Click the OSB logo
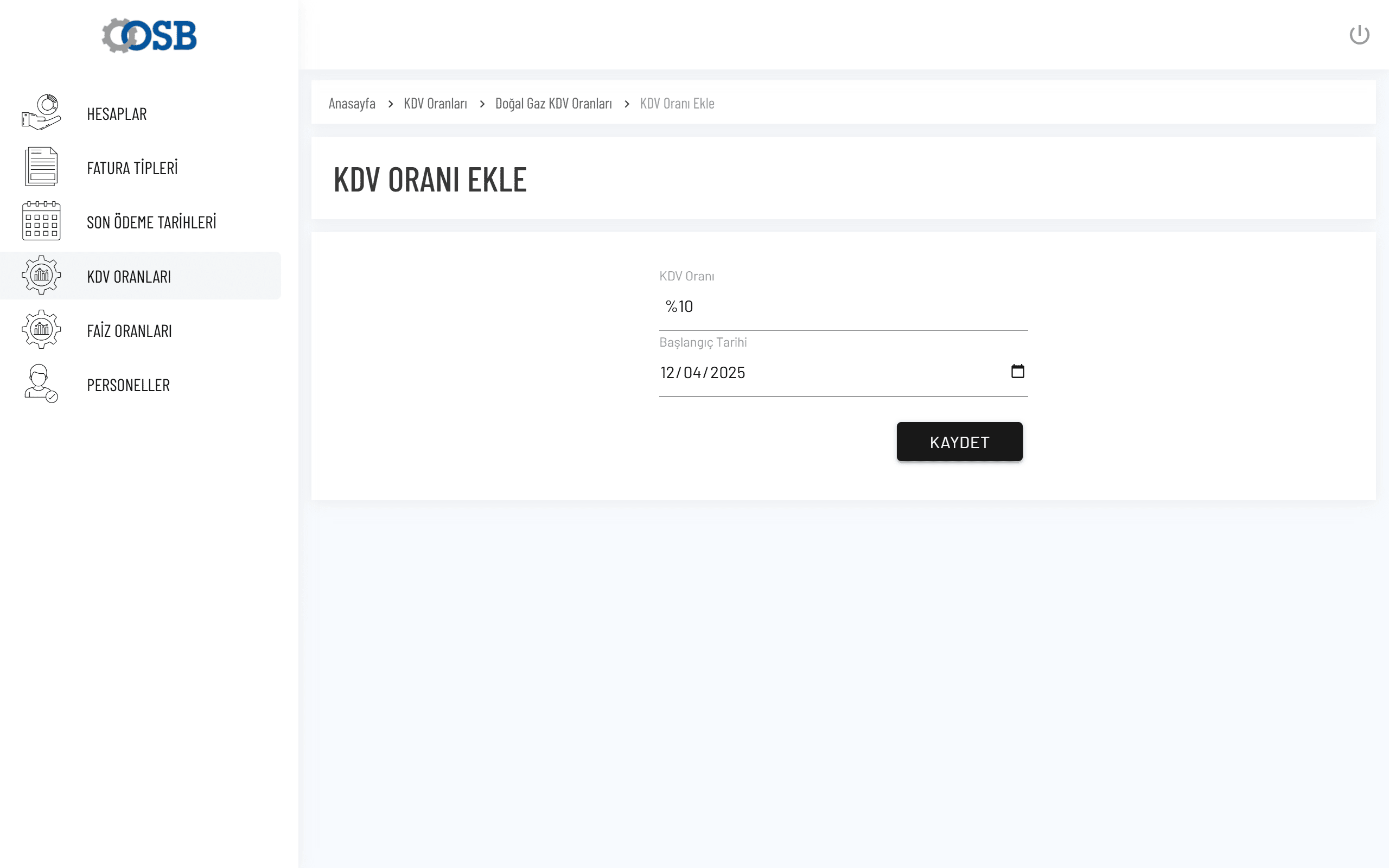Image resolution: width=1389 pixels, height=868 pixels. (x=149, y=36)
